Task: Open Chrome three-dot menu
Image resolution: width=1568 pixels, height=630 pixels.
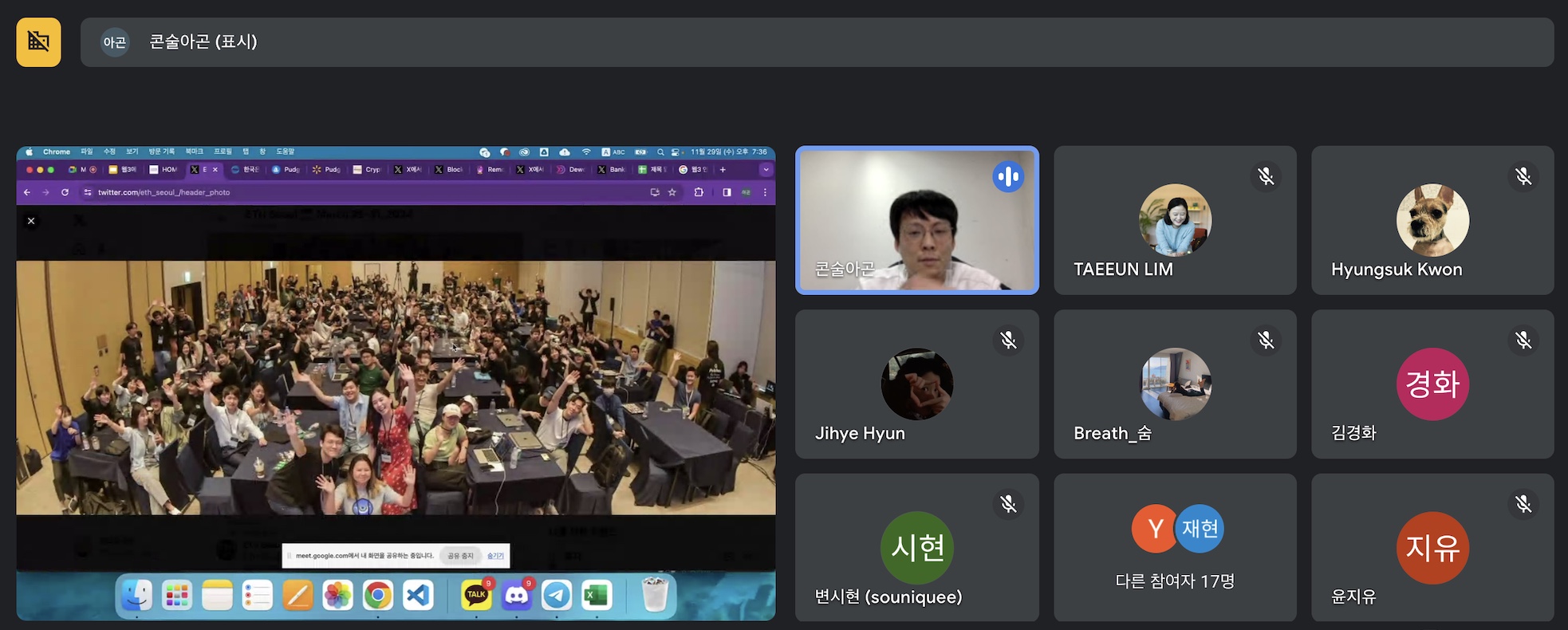Action: (x=765, y=192)
